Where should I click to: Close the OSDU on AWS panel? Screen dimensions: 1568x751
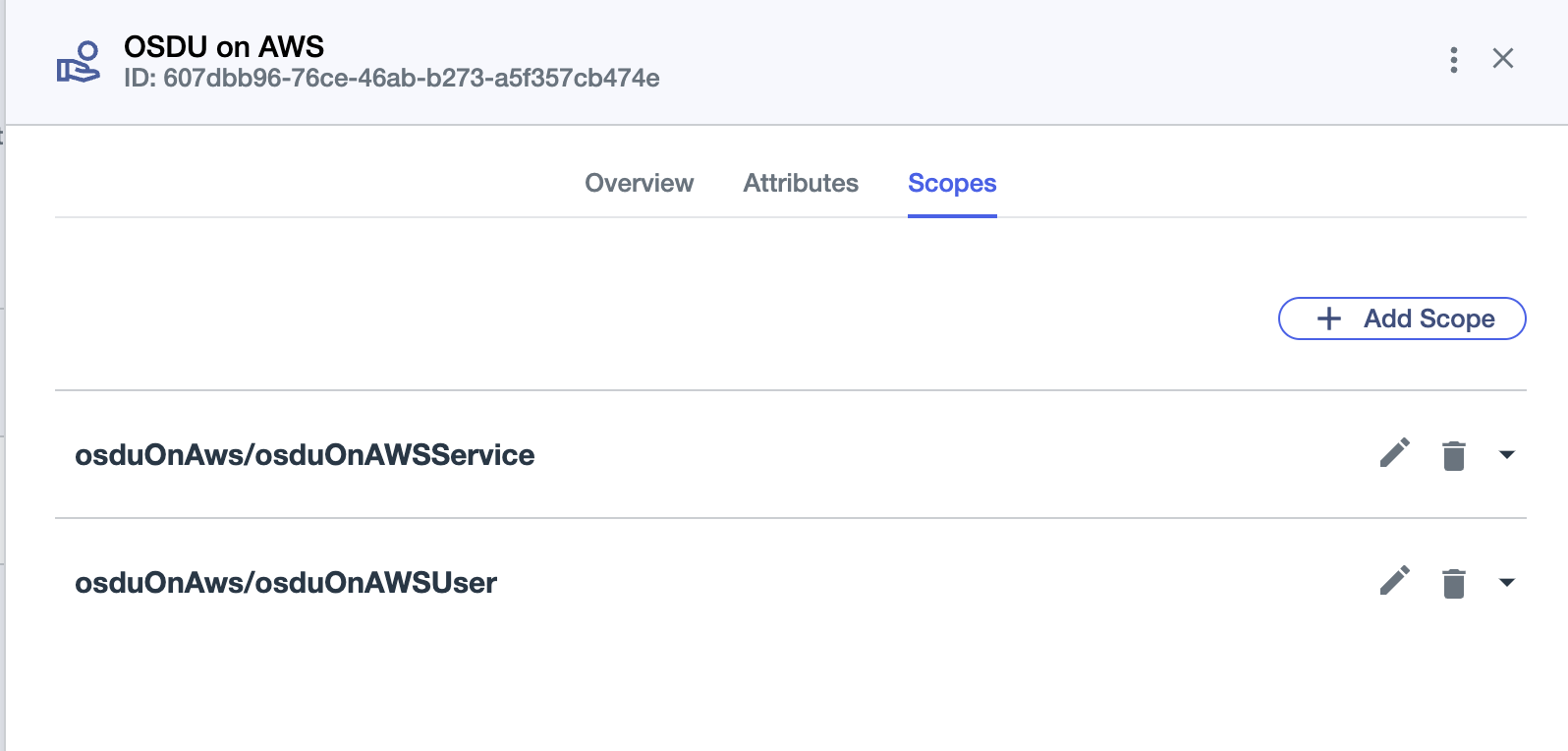(x=1503, y=59)
